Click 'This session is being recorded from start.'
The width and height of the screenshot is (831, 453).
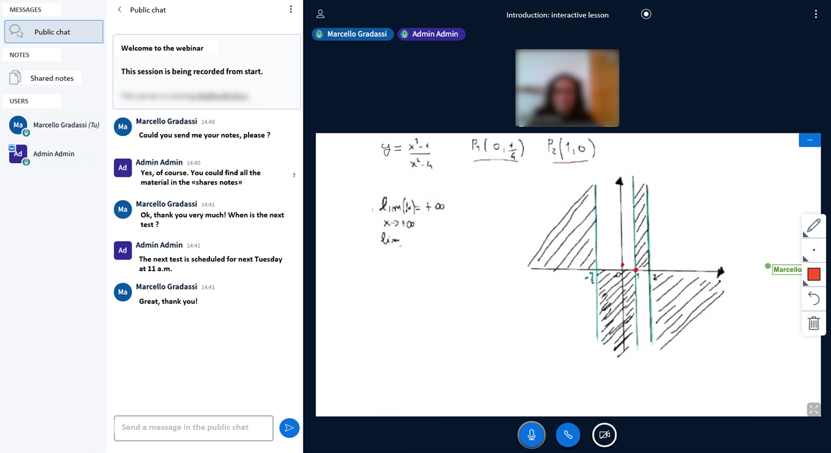point(192,72)
